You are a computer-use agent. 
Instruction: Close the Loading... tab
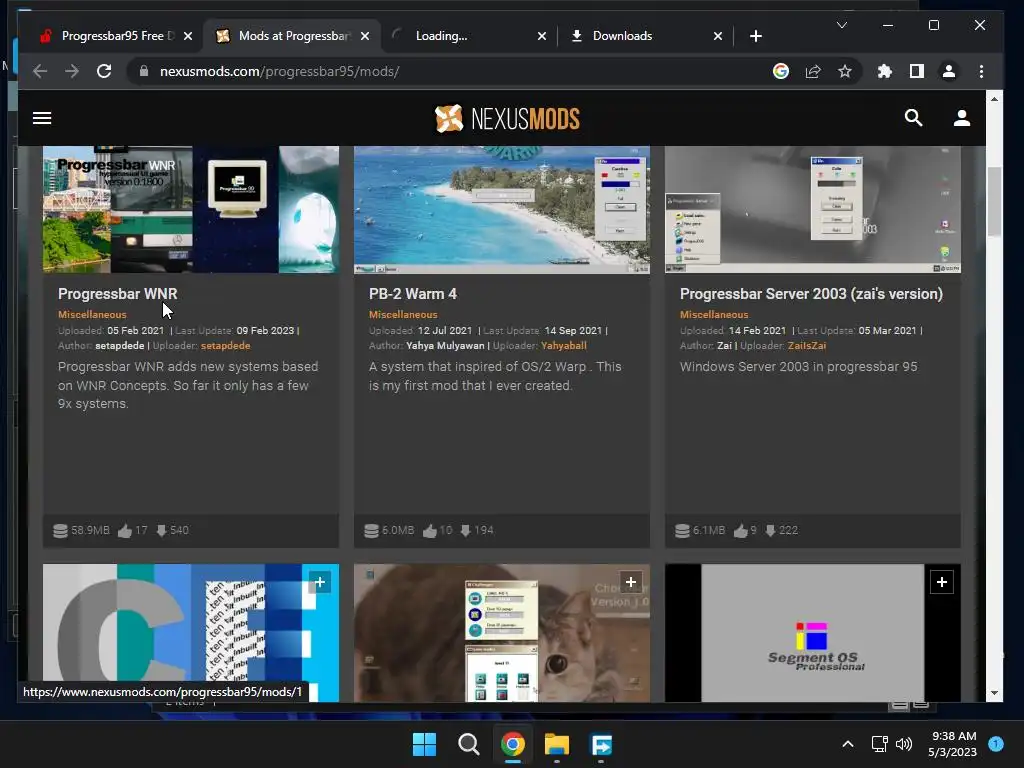point(541,36)
